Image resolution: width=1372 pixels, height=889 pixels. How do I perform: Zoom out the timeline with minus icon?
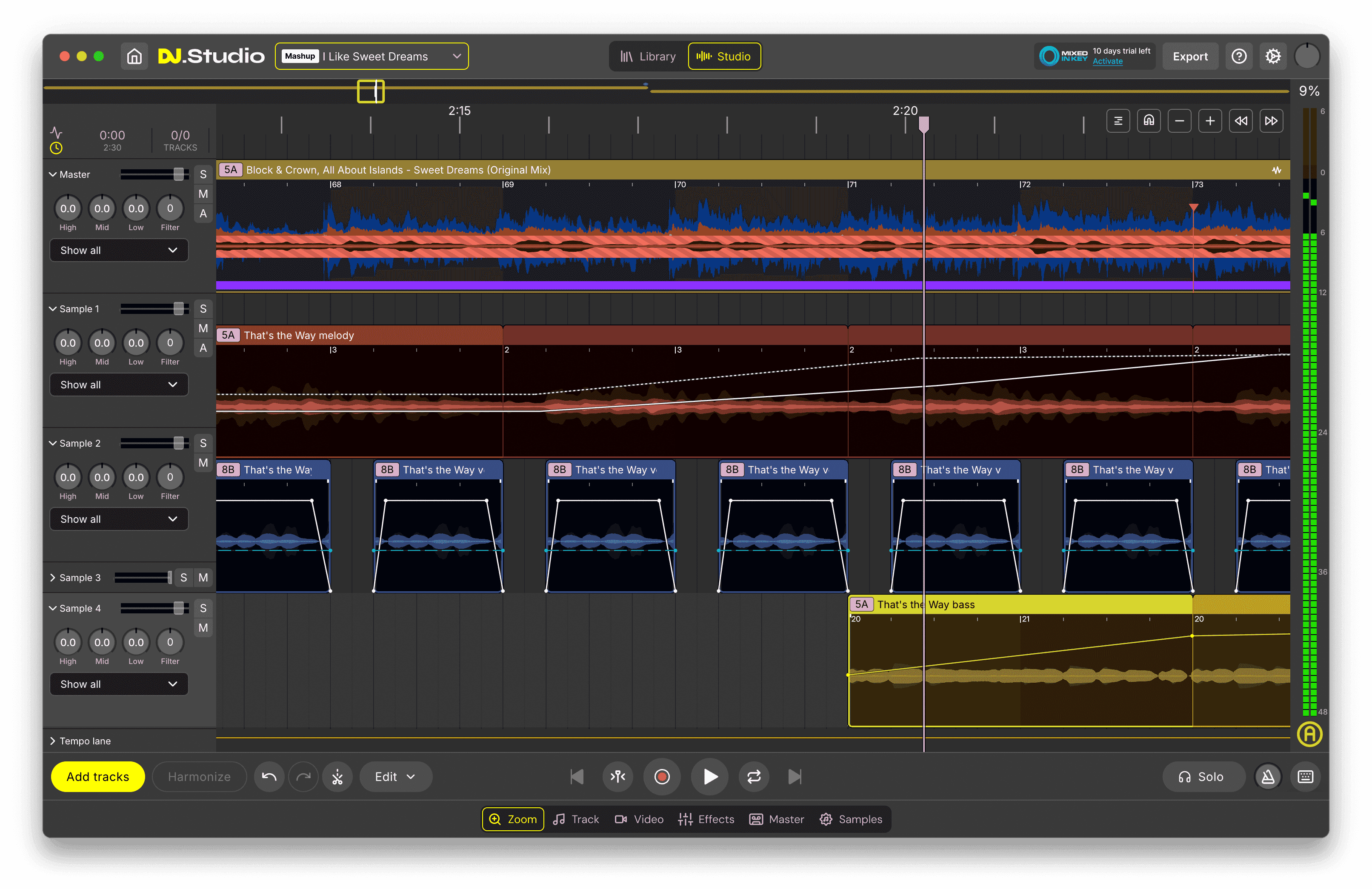[1180, 121]
